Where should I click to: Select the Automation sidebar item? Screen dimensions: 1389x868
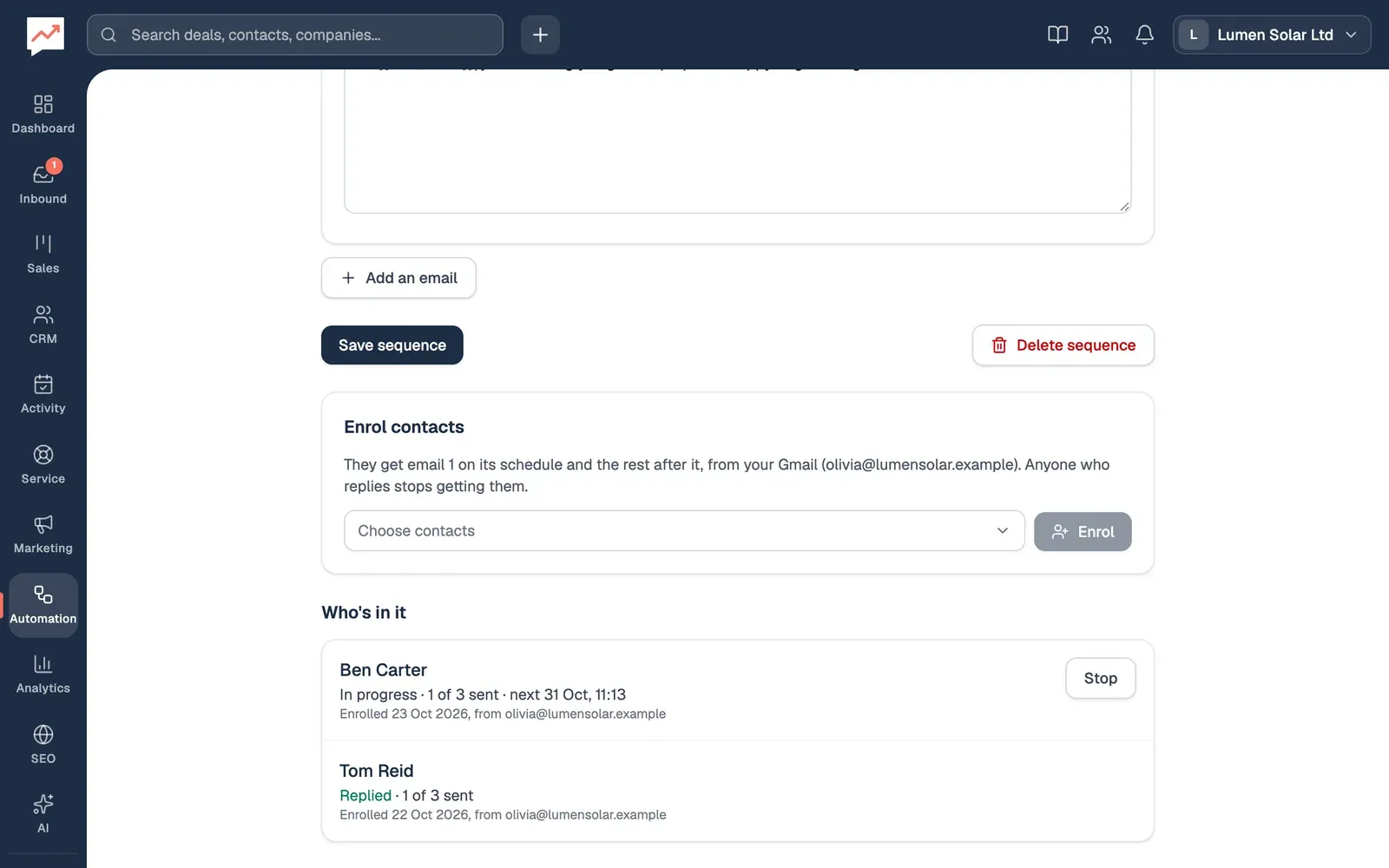click(43, 605)
